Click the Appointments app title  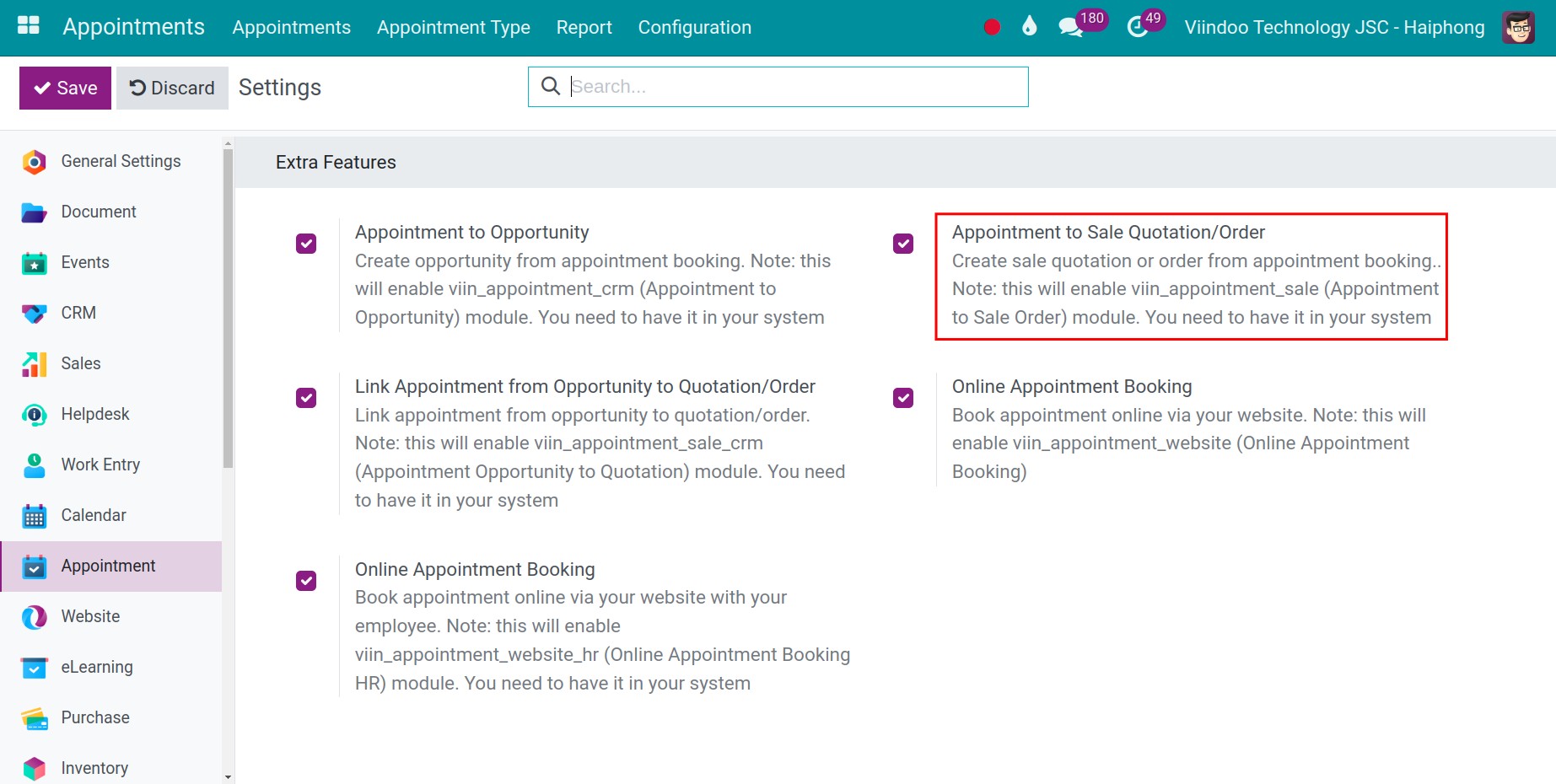pos(133,27)
